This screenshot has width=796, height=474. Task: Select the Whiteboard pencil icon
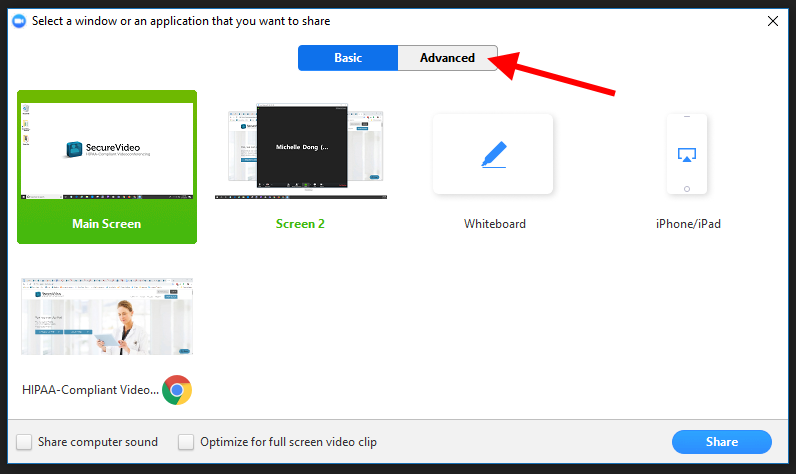[493, 154]
